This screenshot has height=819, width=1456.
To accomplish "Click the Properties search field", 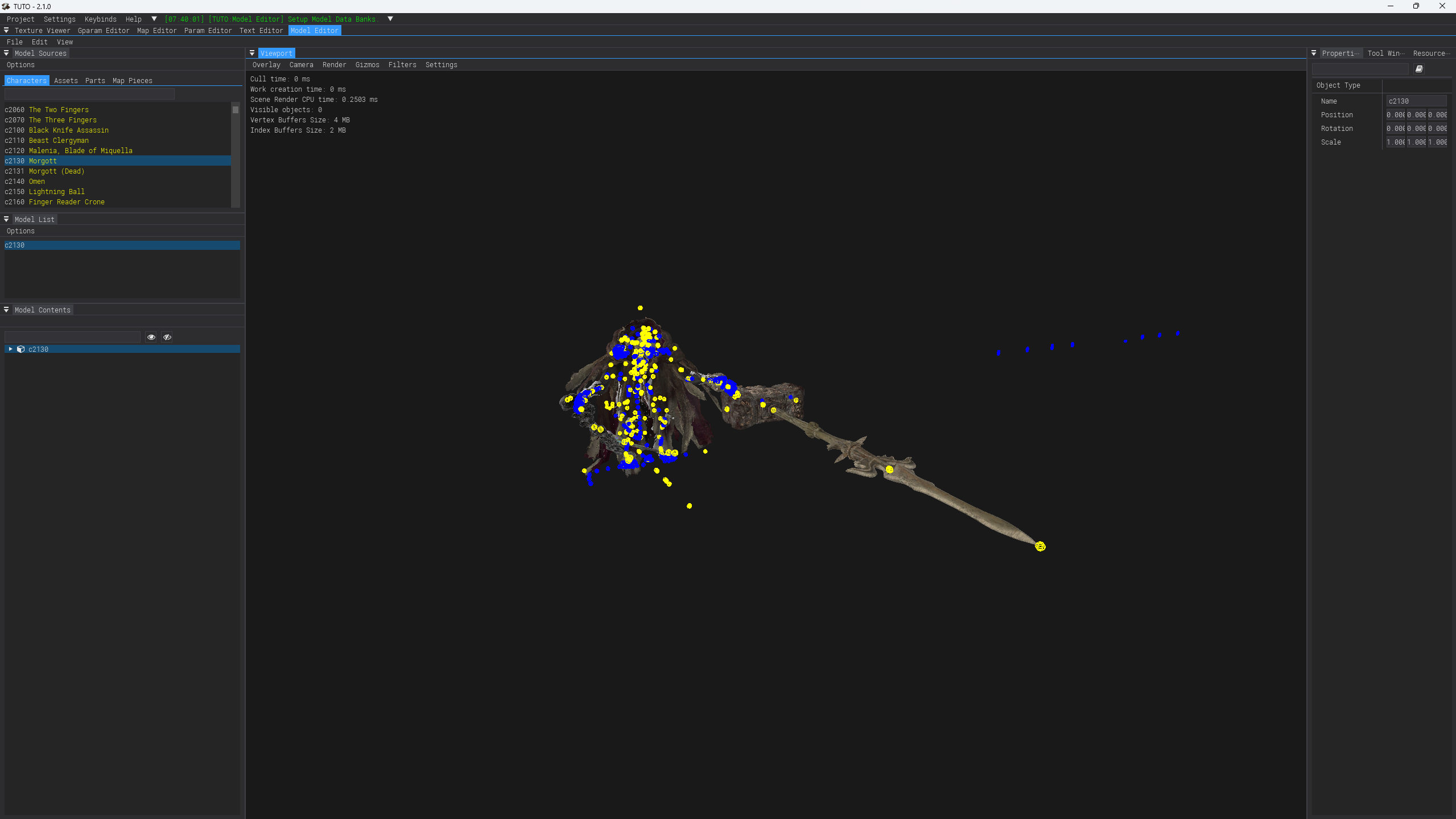I will (1360, 69).
